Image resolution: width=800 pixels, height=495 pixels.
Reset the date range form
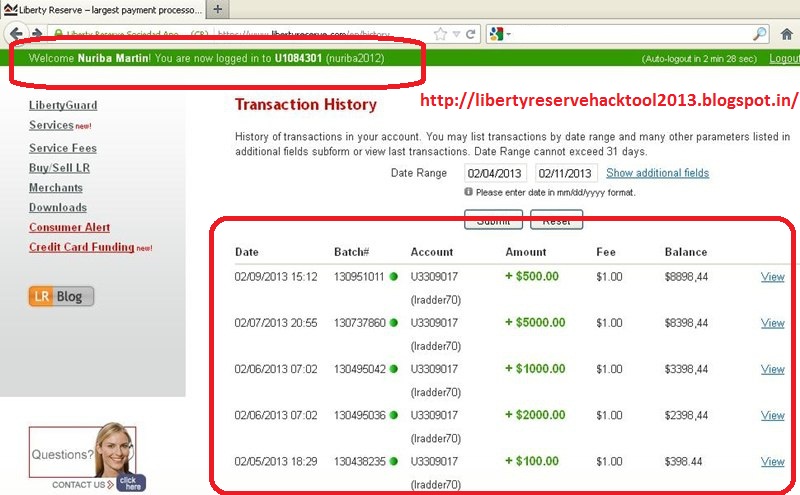click(x=556, y=219)
